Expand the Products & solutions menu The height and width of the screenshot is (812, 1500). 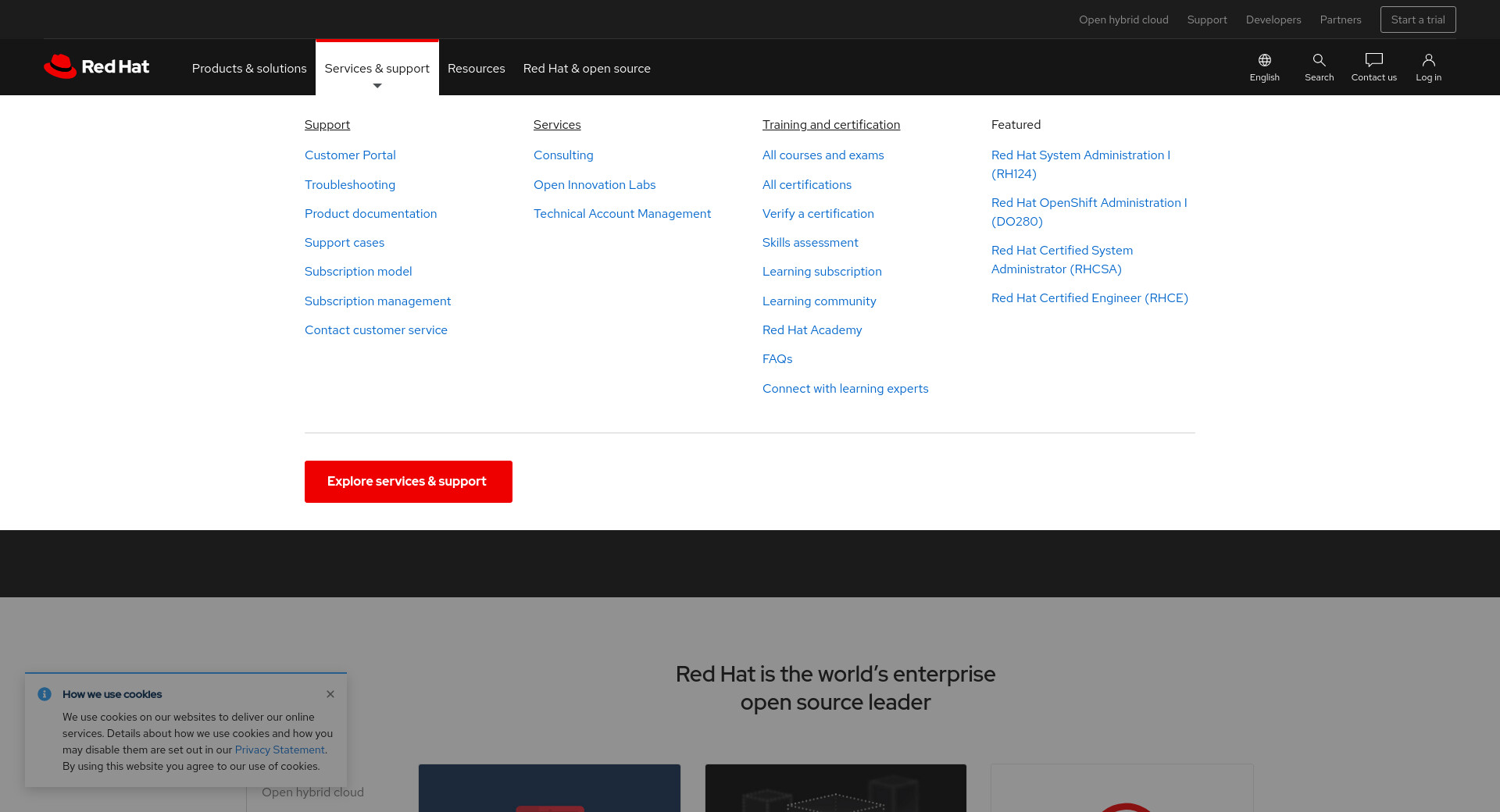[249, 69]
